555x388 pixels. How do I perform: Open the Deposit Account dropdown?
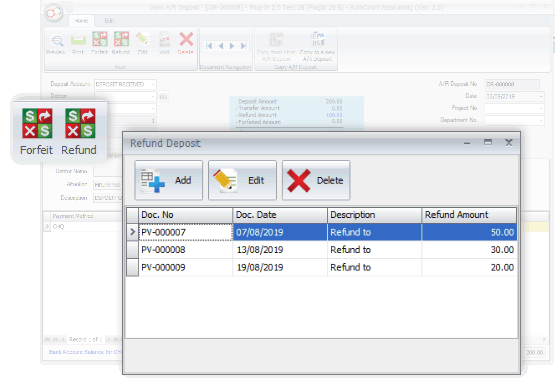(153, 84)
